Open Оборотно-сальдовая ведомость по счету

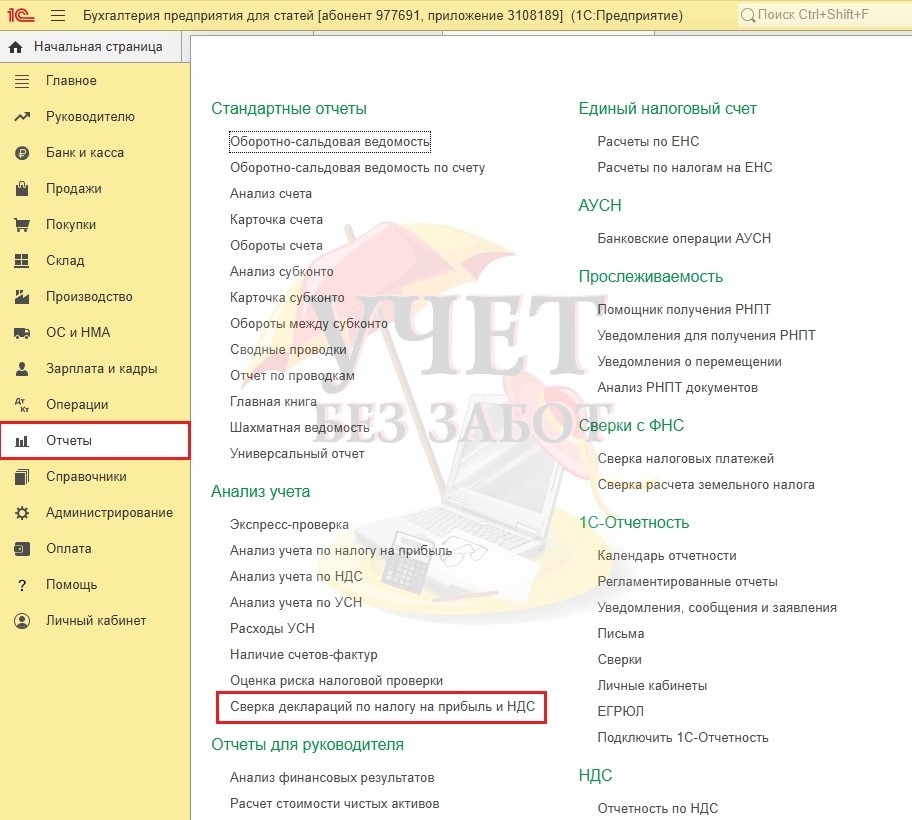click(x=357, y=167)
